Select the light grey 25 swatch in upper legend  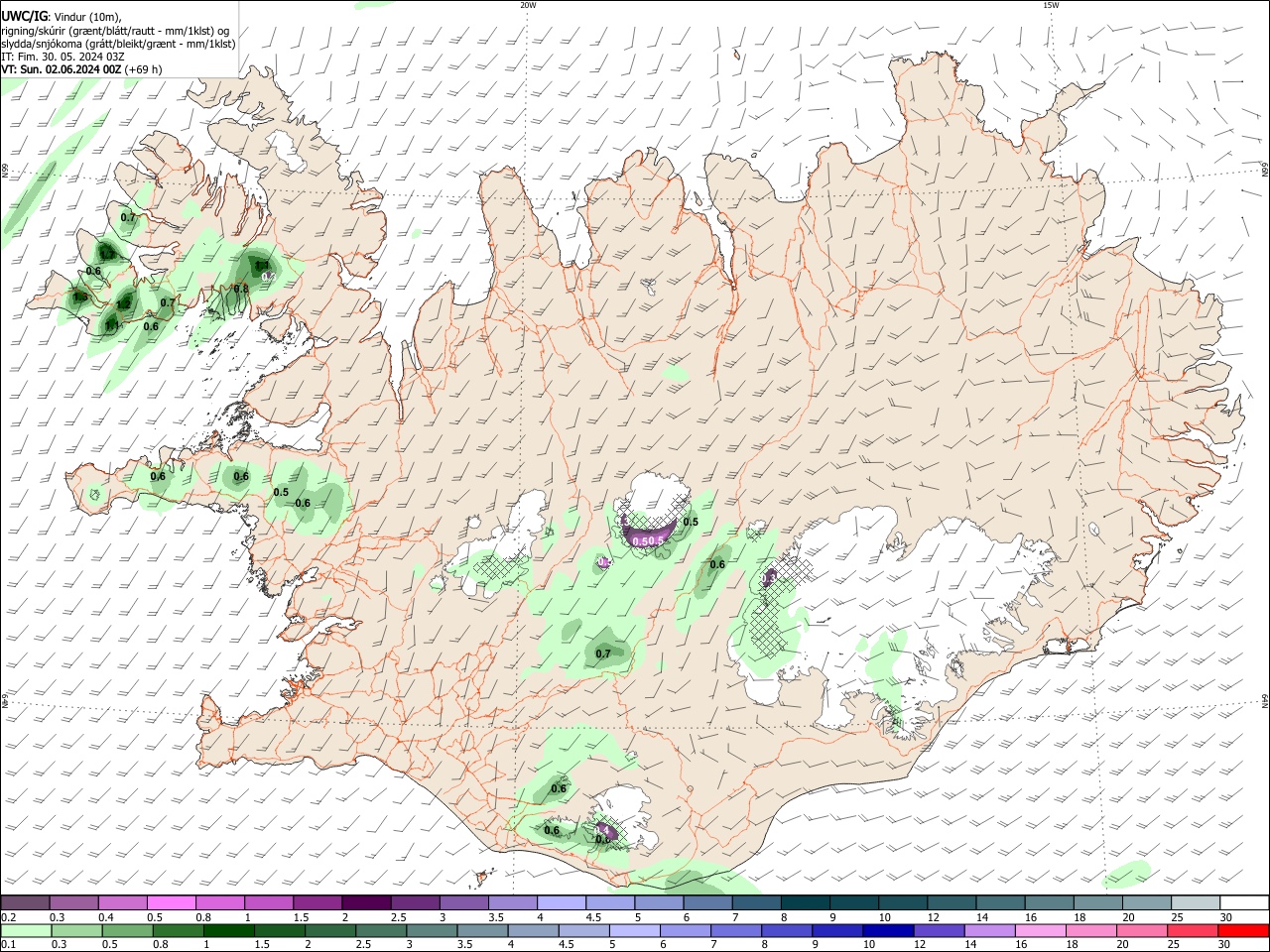(1196, 902)
